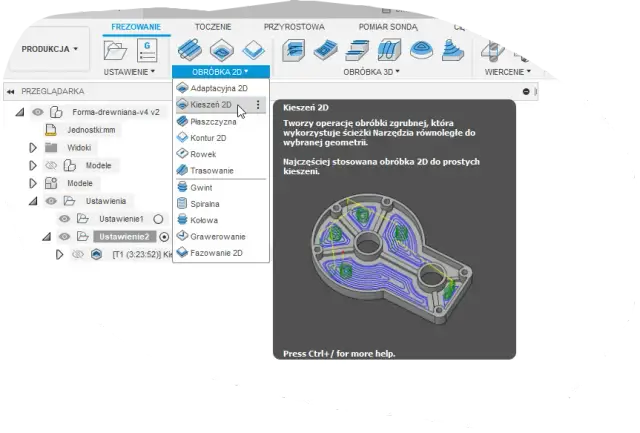Select the 2D adaptive clearing toolbar icon

(190, 50)
